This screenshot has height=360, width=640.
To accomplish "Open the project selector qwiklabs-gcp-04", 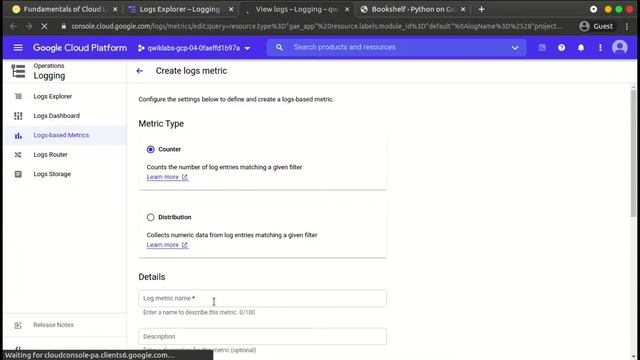I will 194,48.
